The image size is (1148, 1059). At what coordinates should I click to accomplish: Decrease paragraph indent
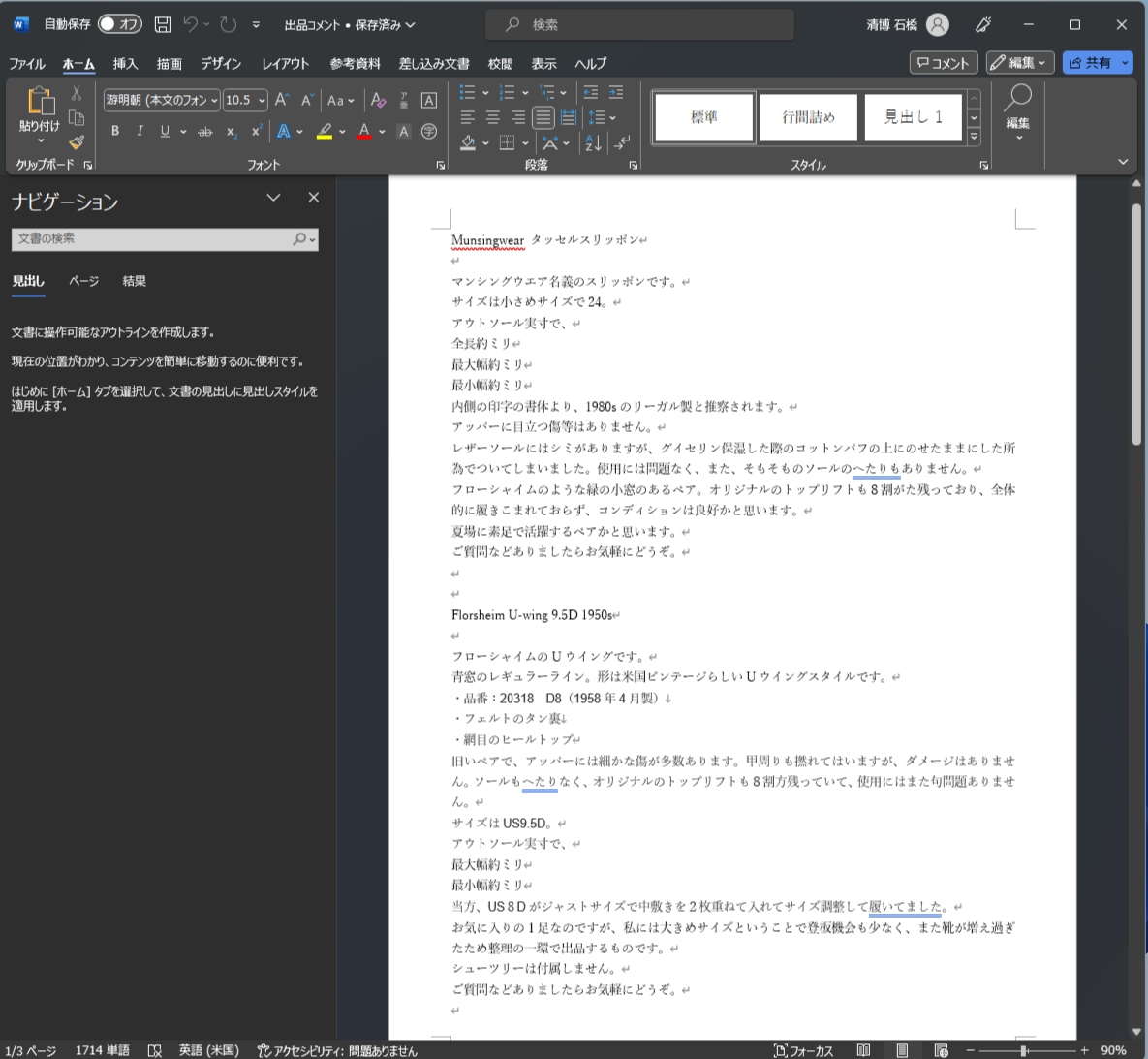pos(591,92)
